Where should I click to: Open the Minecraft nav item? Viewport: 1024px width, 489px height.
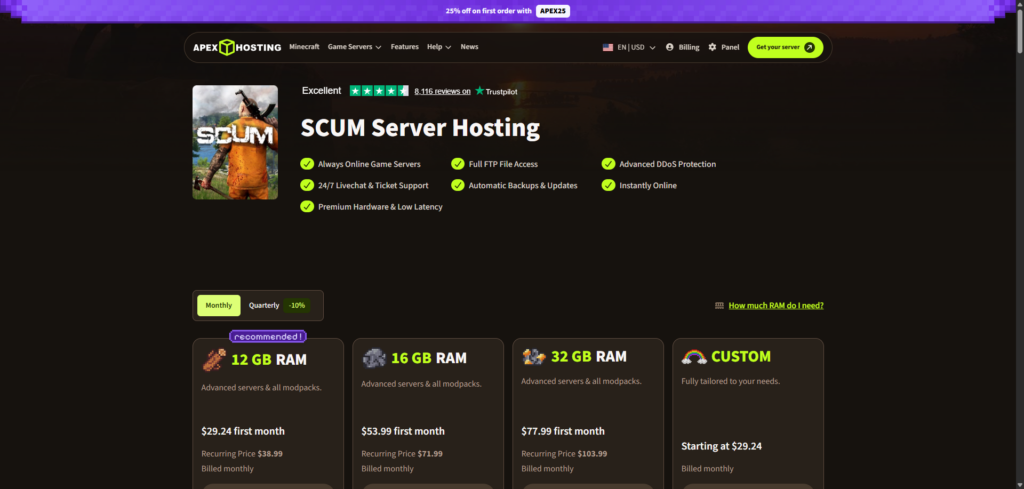pyautogui.click(x=304, y=47)
